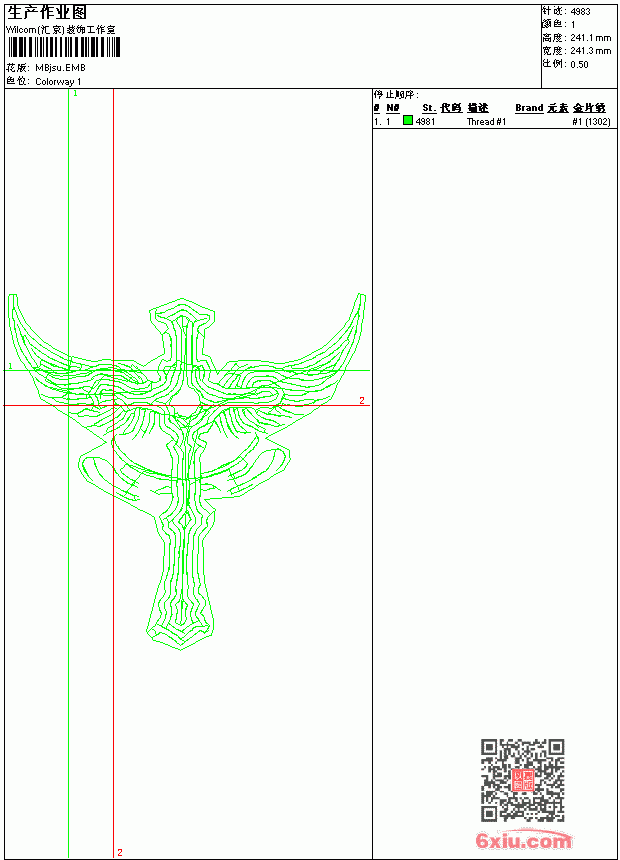
Task: Select the Thread #1 row entry
Action: point(486,122)
